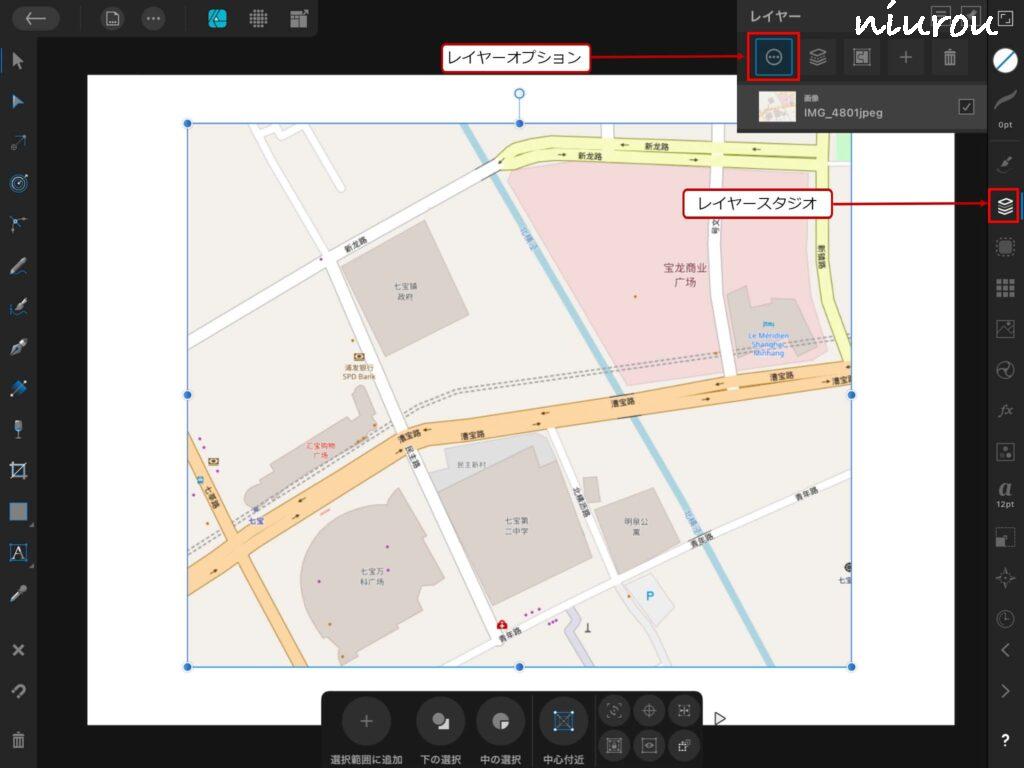This screenshot has height=768, width=1024.
Task: Choose the Node tool
Action: [x=18, y=101]
